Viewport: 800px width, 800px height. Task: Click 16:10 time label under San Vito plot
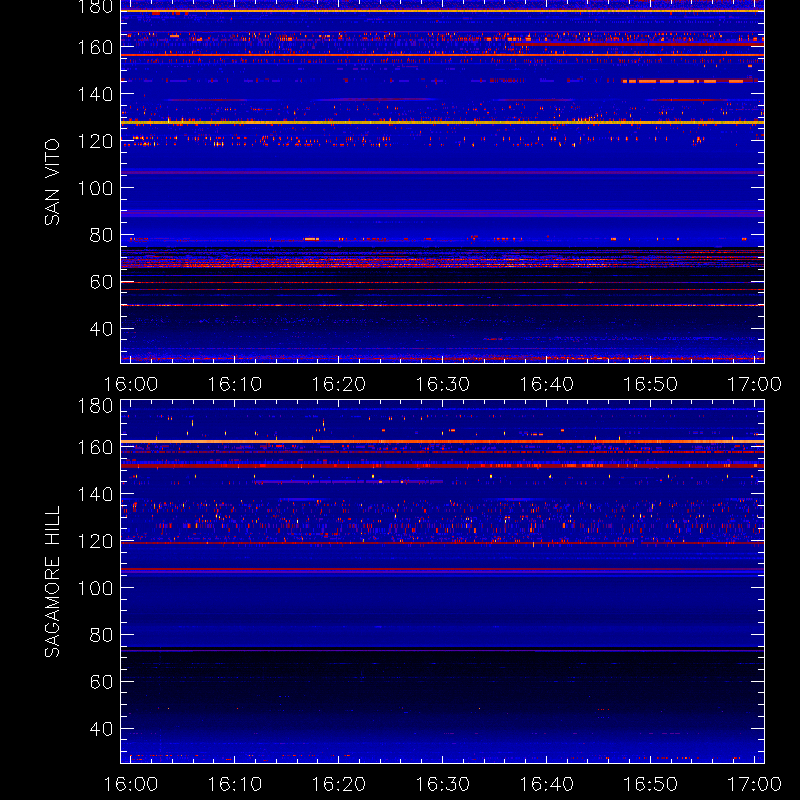235,384
